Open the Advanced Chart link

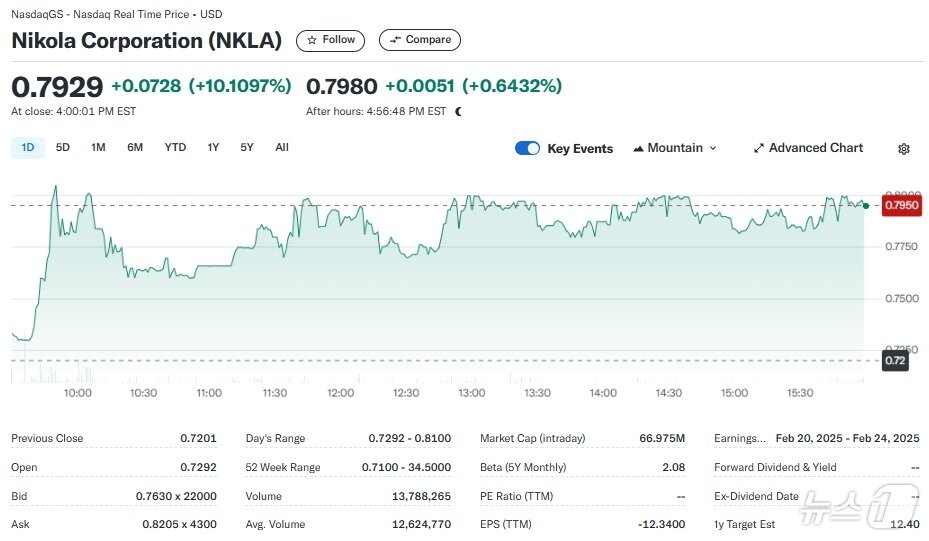pyautogui.click(x=815, y=148)
